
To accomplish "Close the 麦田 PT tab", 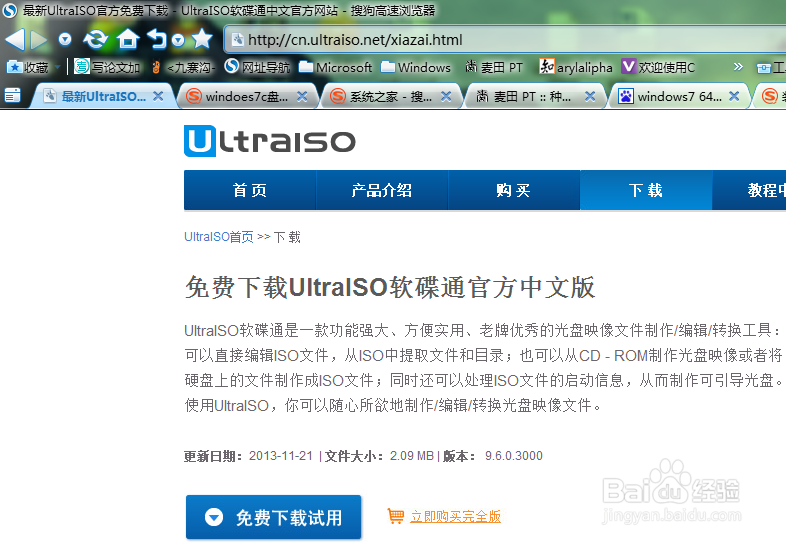I will [x=591, y=96].
